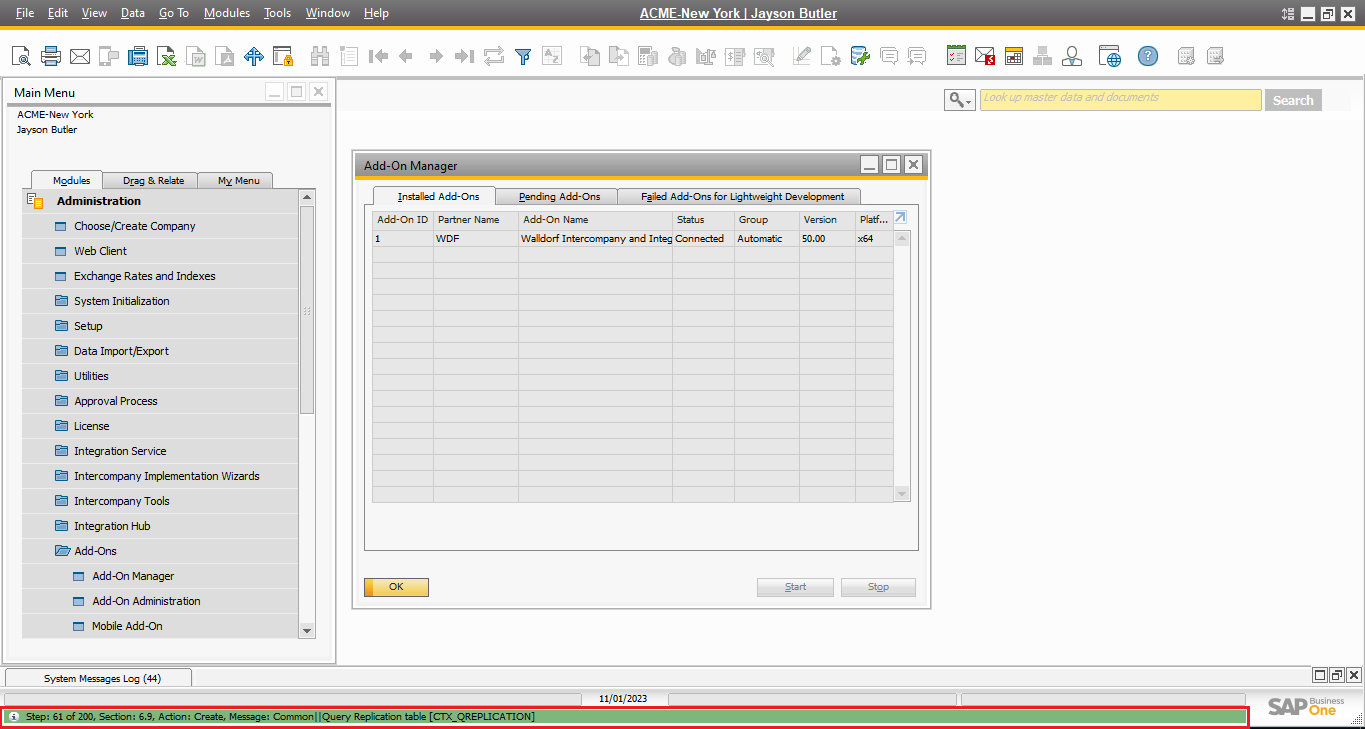Expand the Intercompany Tools folder
Image resolution: width=1365 pixels, height=729 pixels.
point(121,501)
